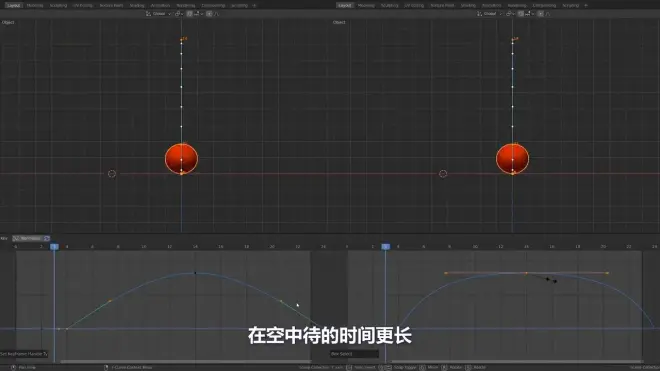The height and width of the screenshot is (371, 660).
Task: Select the red ball in right viewport
Action: (512, 158)
